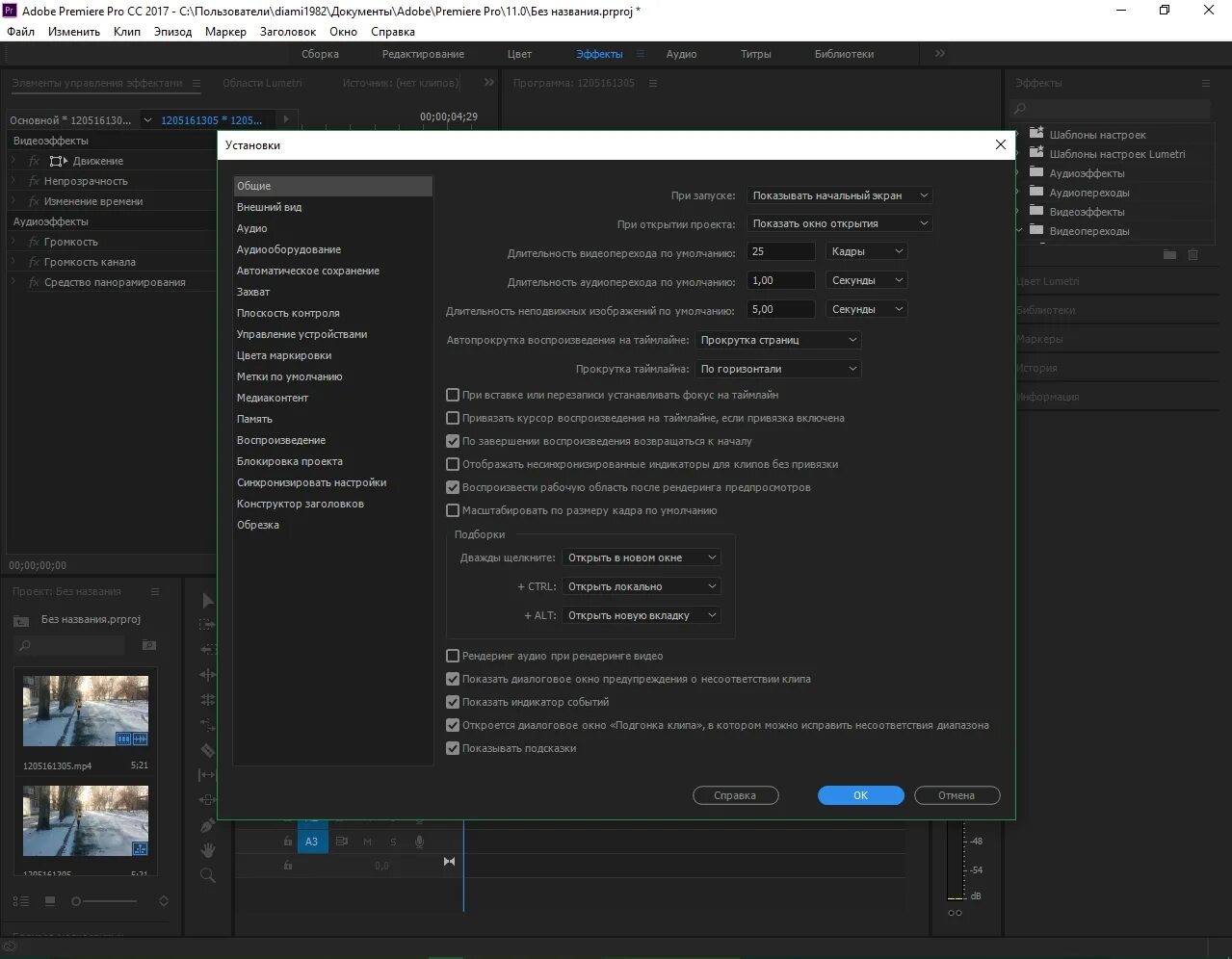Solo track A3 with S button
The image size is (1232, 959).
click(x=393, y=842)
